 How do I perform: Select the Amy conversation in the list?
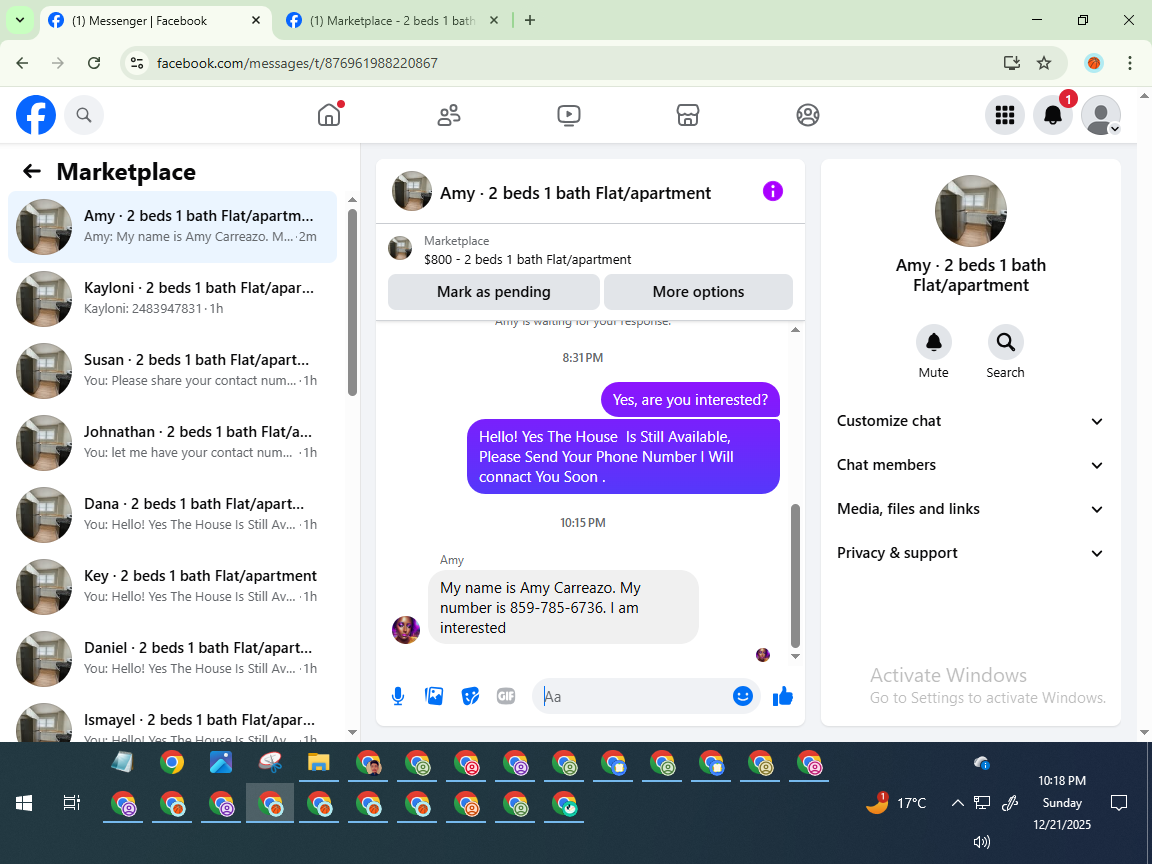(172, 226)
